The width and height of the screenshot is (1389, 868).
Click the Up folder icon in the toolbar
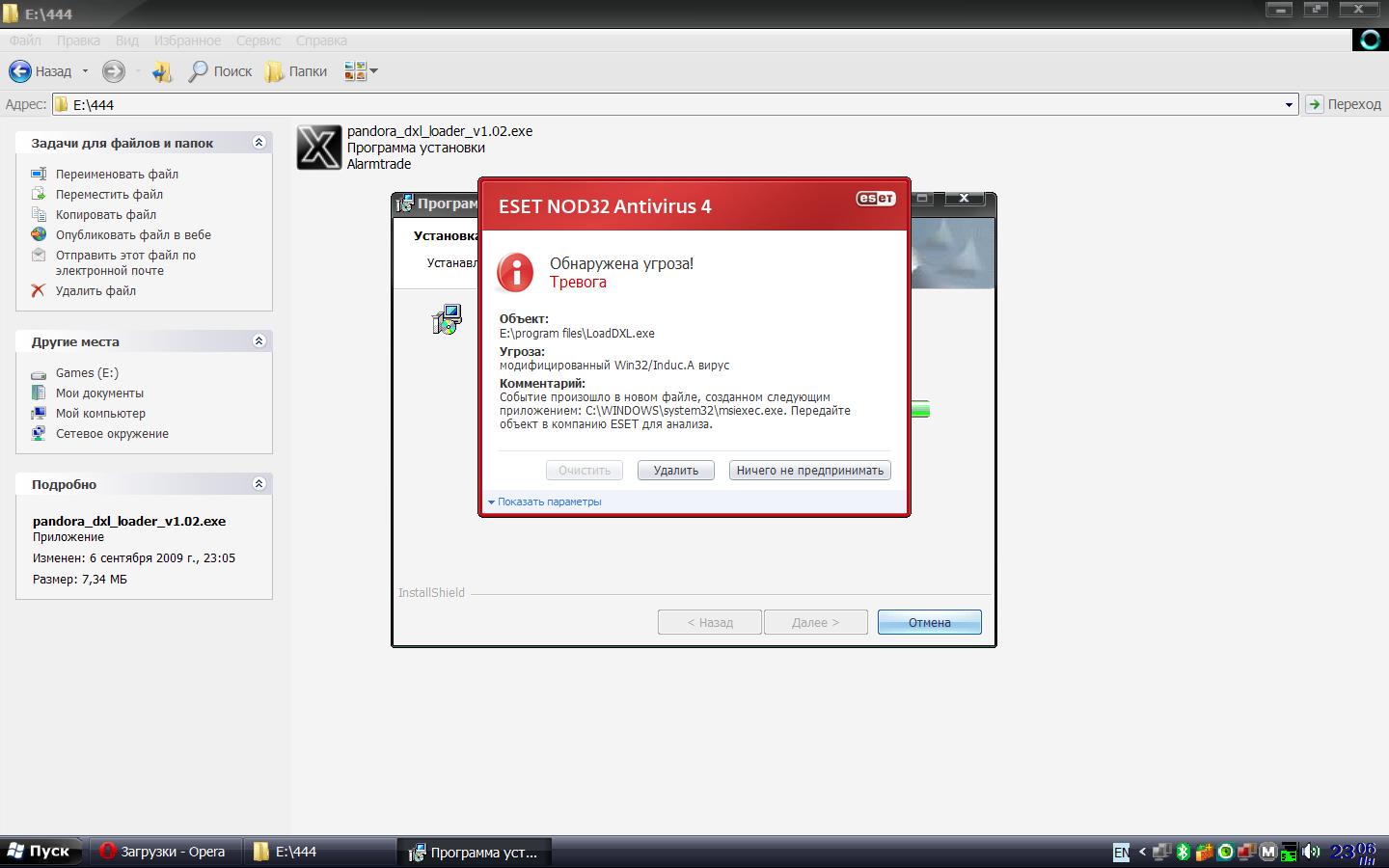click(162, 71)
